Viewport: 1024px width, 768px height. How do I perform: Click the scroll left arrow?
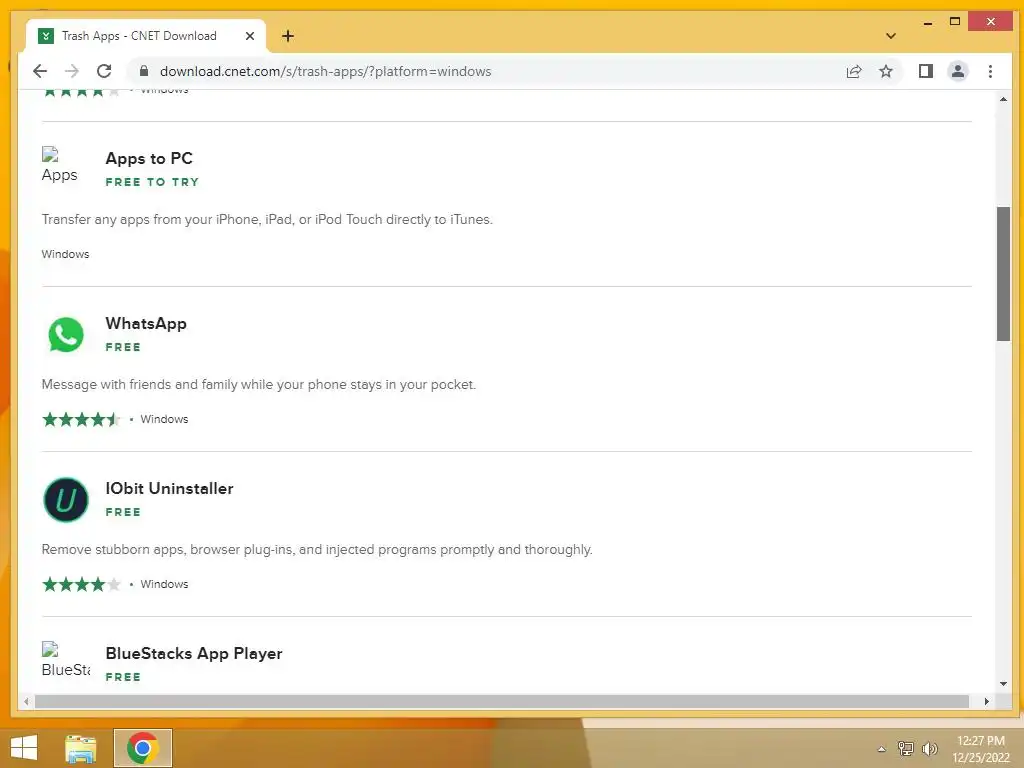coord(26,701)
